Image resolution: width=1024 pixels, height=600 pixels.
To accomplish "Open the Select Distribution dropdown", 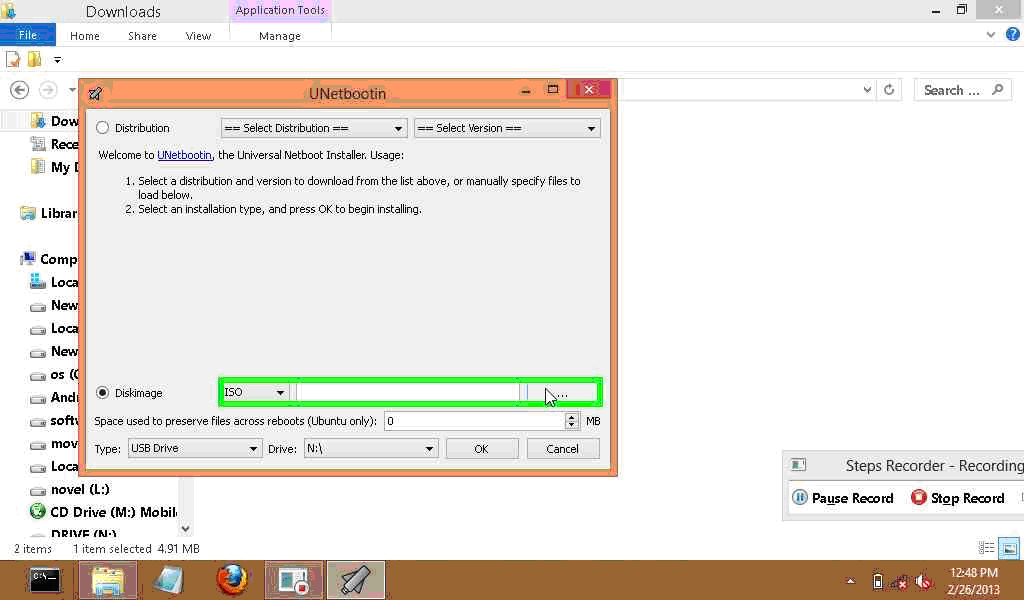I will (x=314, y=128).
